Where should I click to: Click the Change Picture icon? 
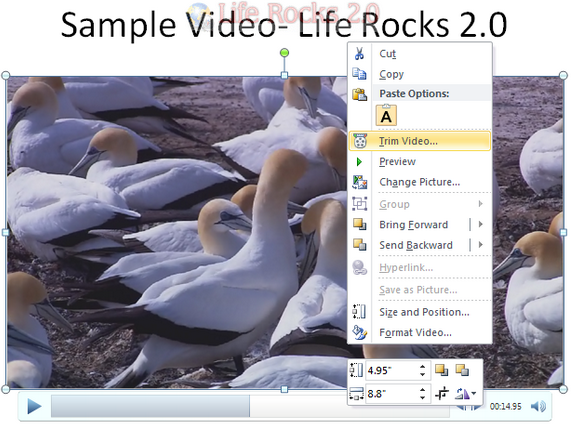click(359, 182)
